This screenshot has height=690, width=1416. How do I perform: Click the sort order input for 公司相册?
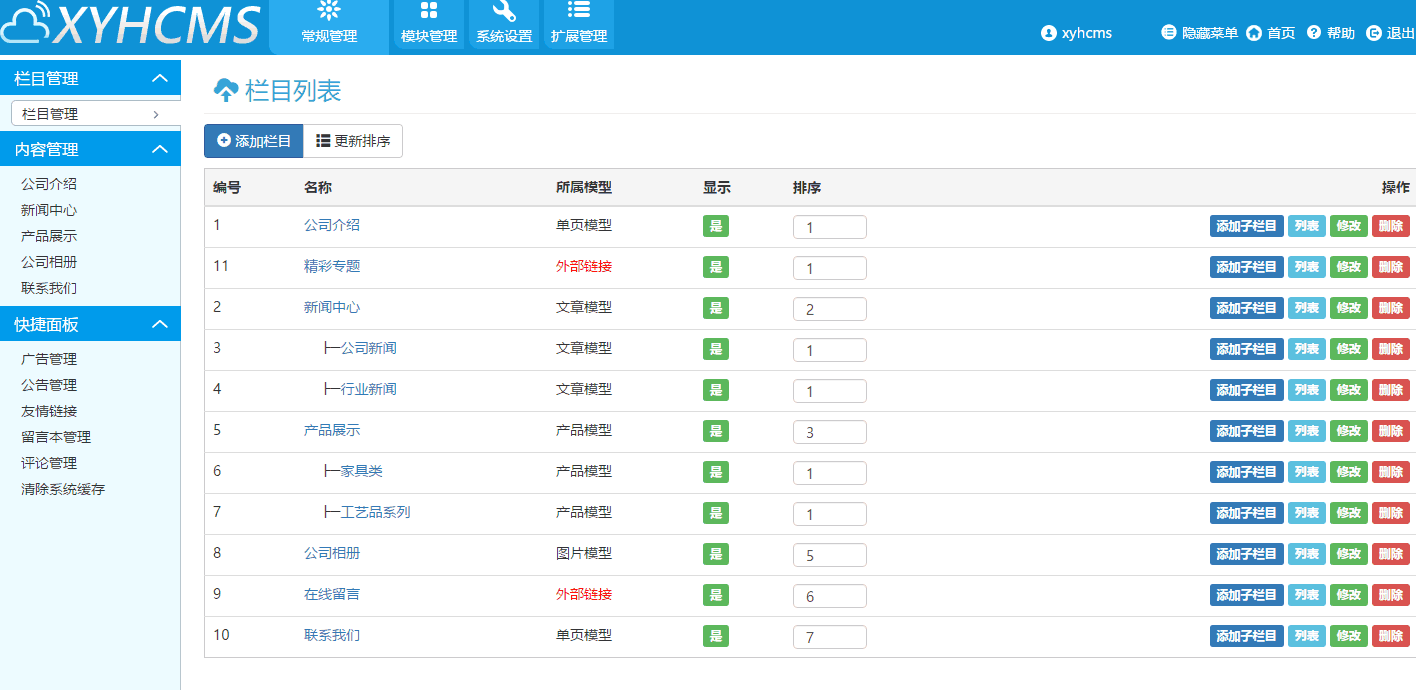coord(829,553)
